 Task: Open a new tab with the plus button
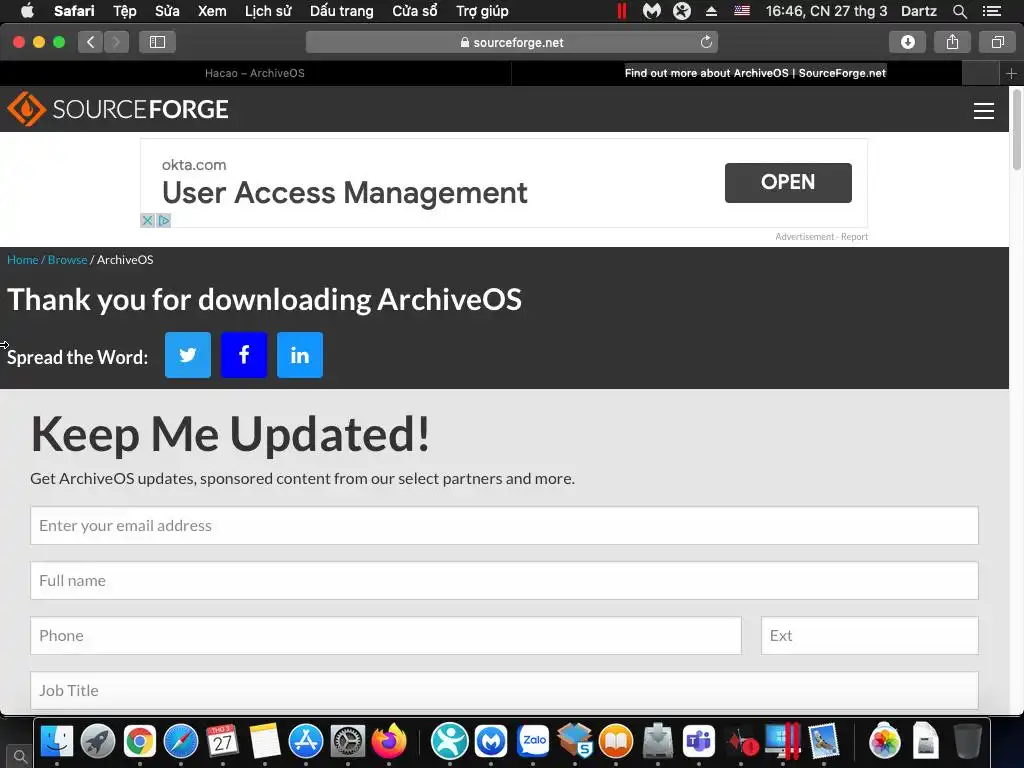[x=1011, y=73]
